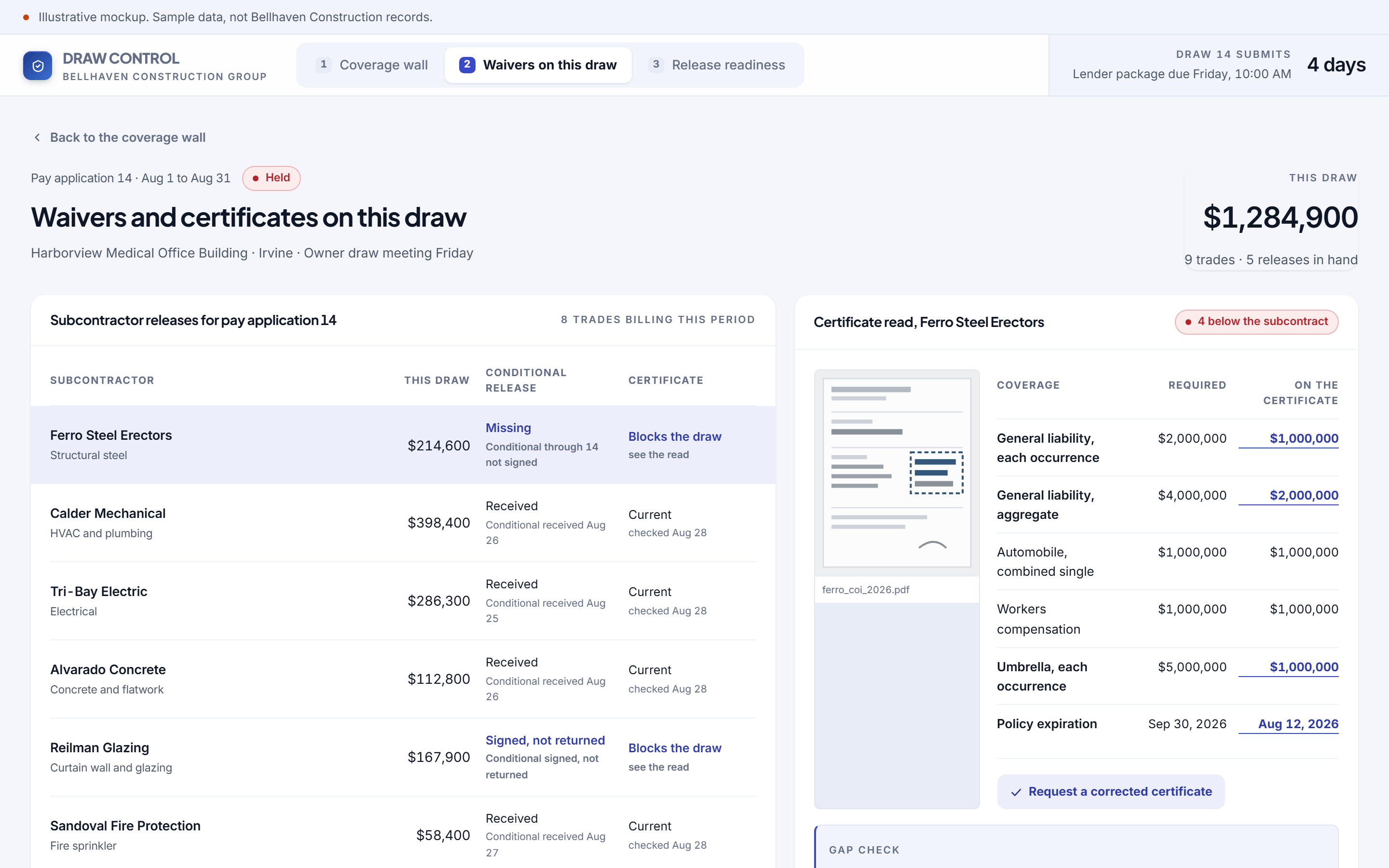Click the $112,800 draw amount
1389x868 pixels.
(x=438, y=679)
